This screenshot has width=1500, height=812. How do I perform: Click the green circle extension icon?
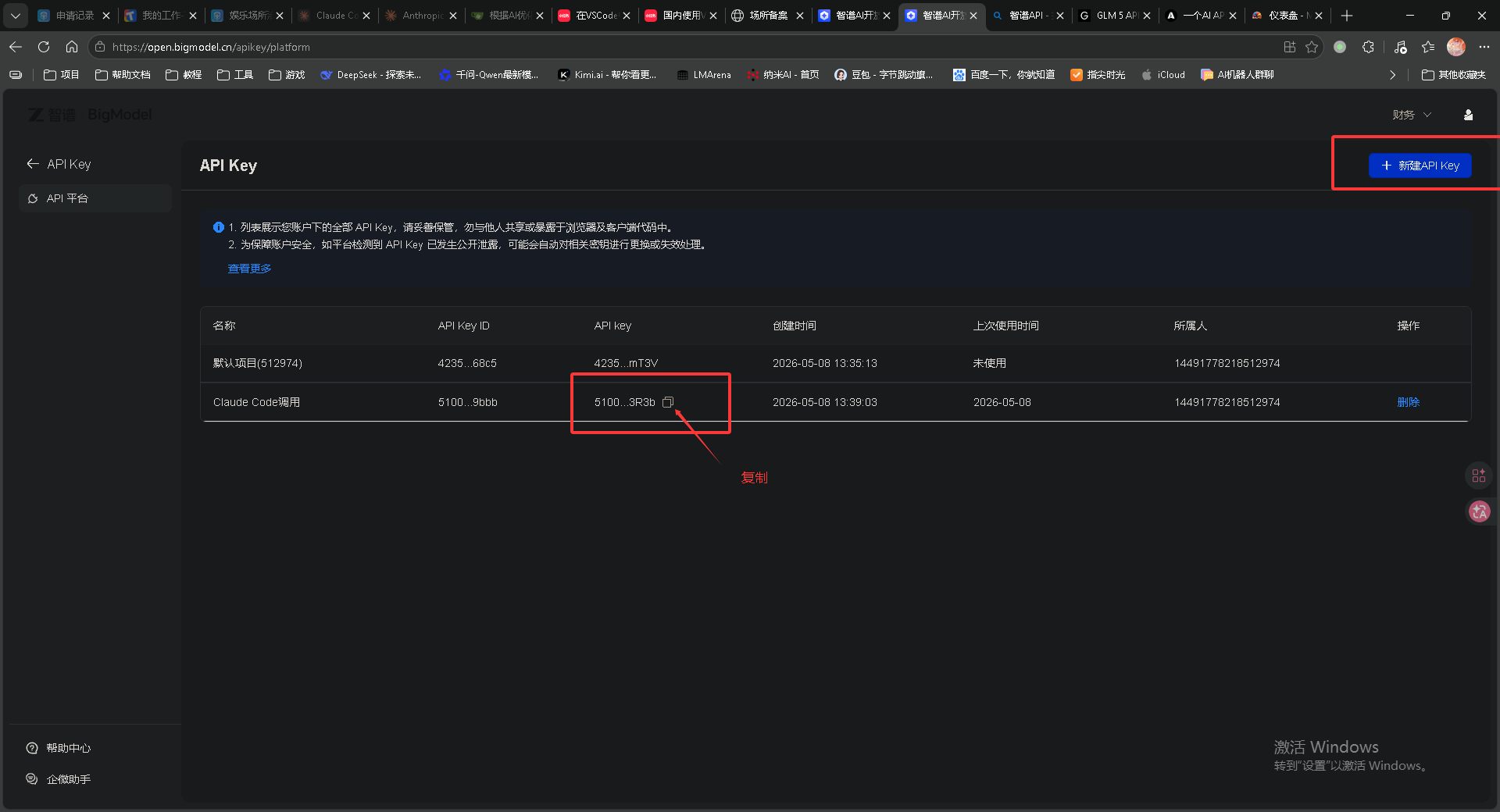[x=1340, y=47]
